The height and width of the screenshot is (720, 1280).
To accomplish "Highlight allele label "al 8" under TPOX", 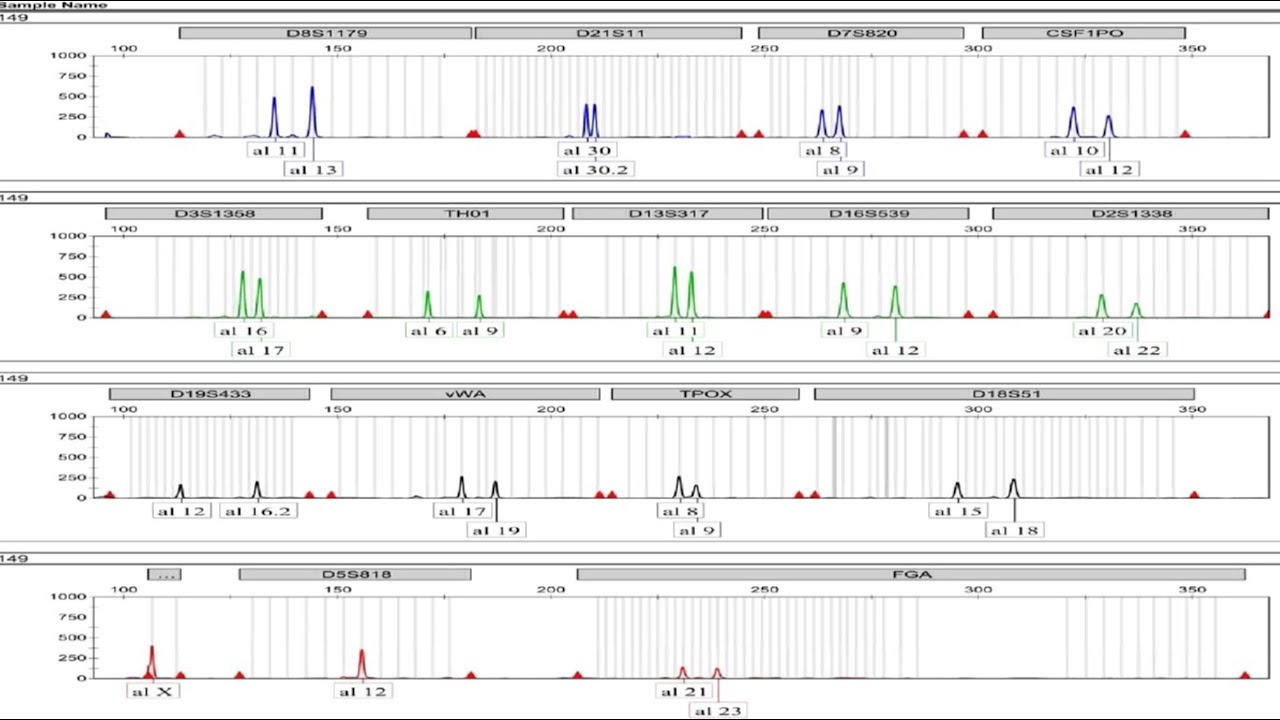I will tap(680, 511).
